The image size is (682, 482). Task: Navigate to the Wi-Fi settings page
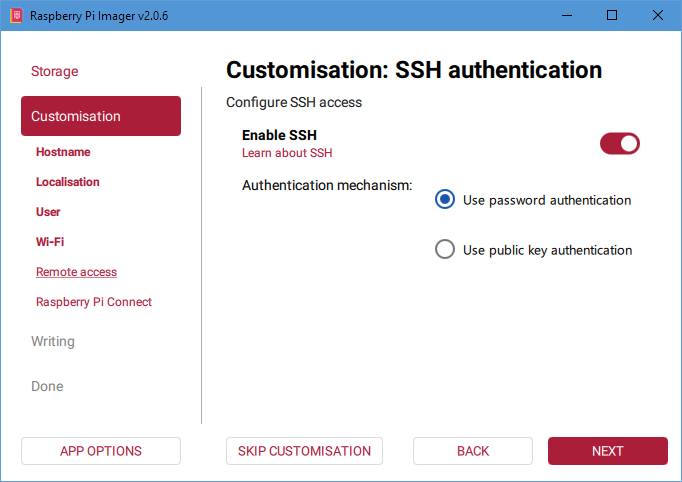tap(50, 242)
